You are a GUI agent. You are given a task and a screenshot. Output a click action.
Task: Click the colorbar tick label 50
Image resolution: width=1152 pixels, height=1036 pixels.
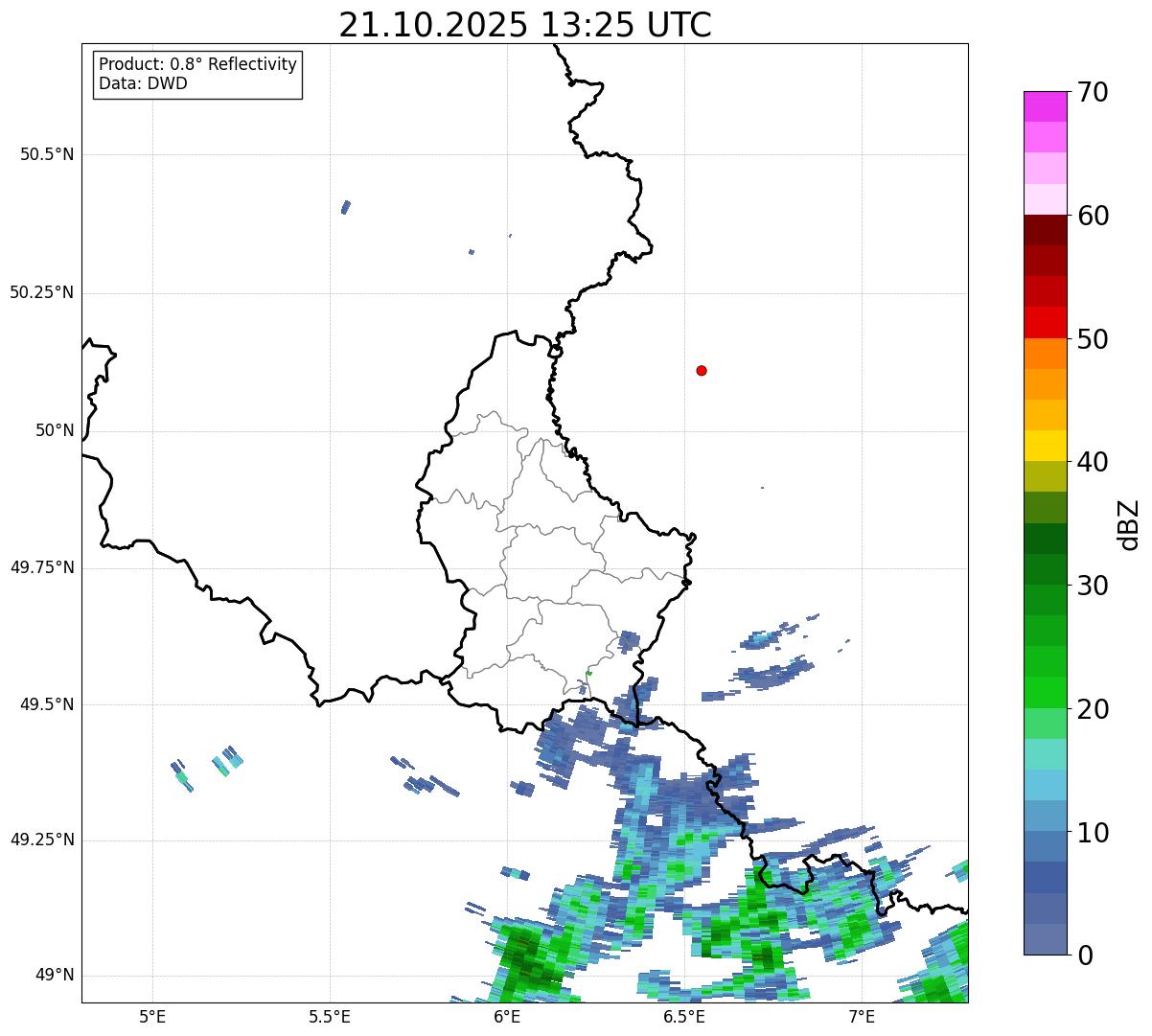click(1093, 339)
